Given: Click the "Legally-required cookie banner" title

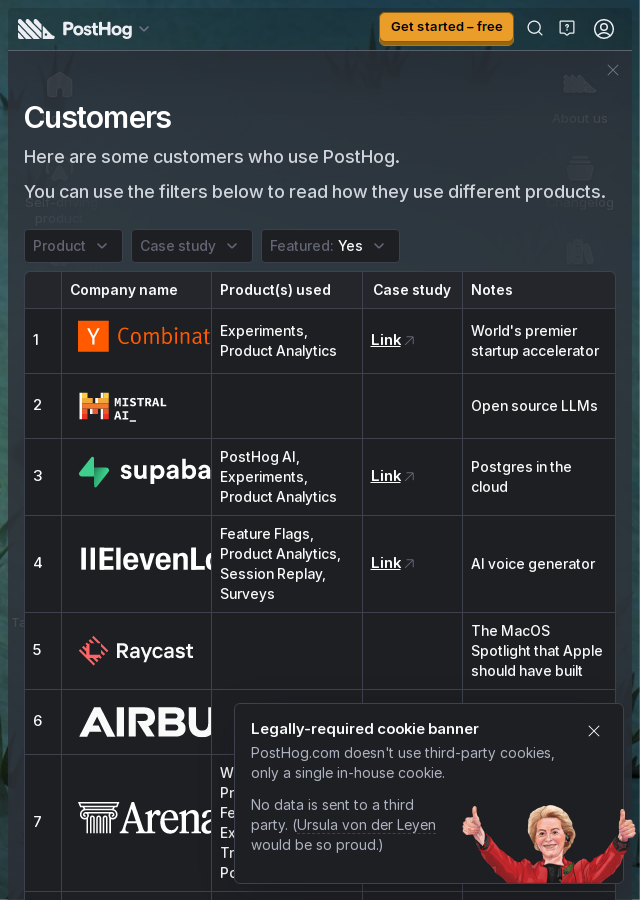Looking at the screenshot, I should [364, 729].
